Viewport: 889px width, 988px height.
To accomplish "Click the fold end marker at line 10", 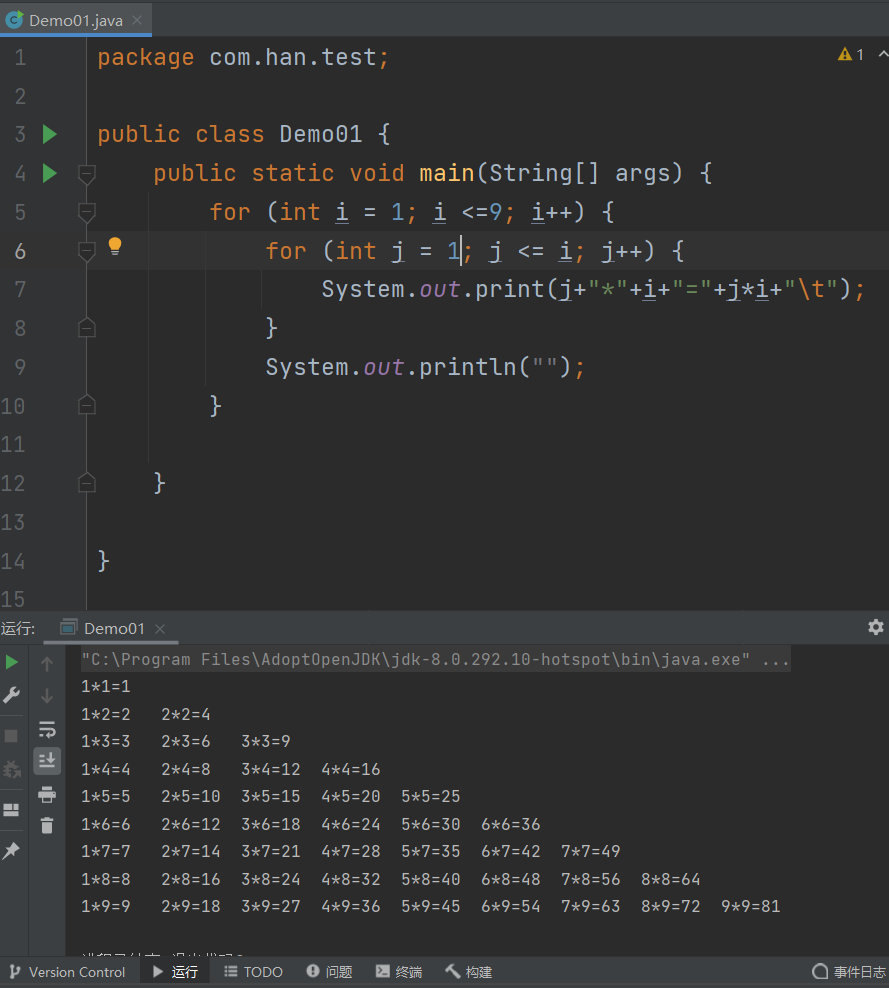I will pos(86,405).
